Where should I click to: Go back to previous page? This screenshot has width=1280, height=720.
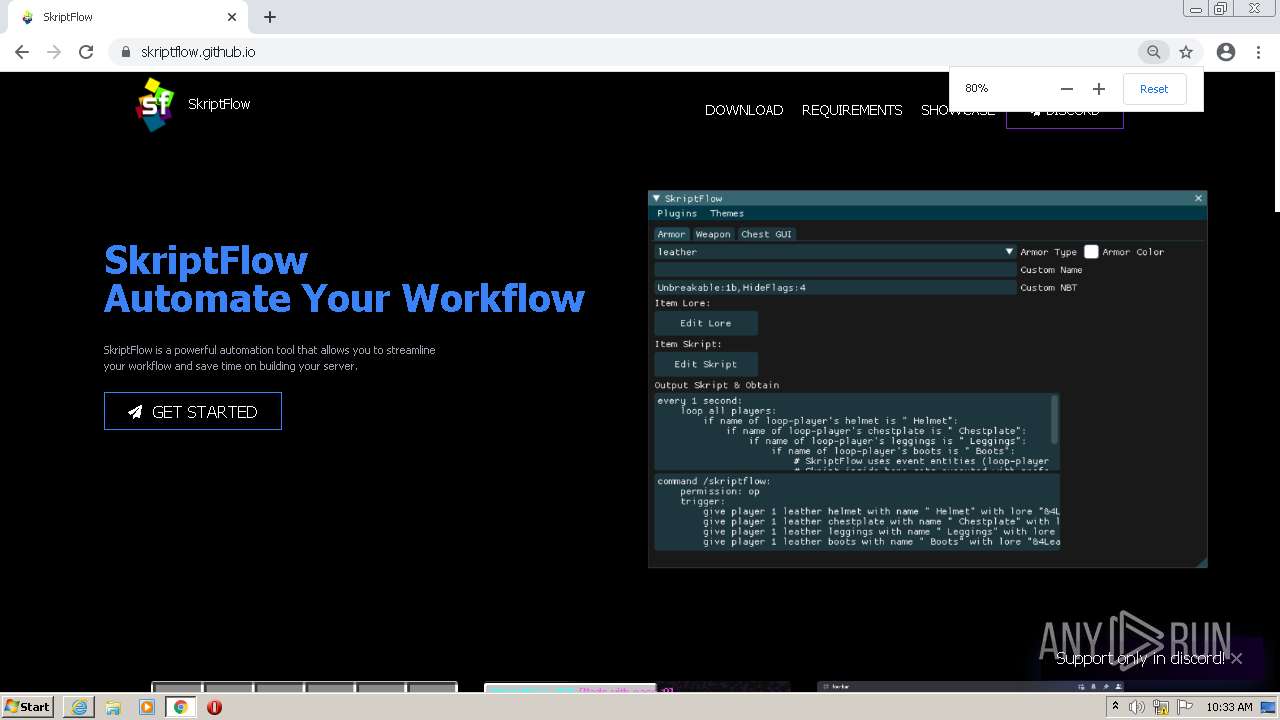click(x=22, y=52)
